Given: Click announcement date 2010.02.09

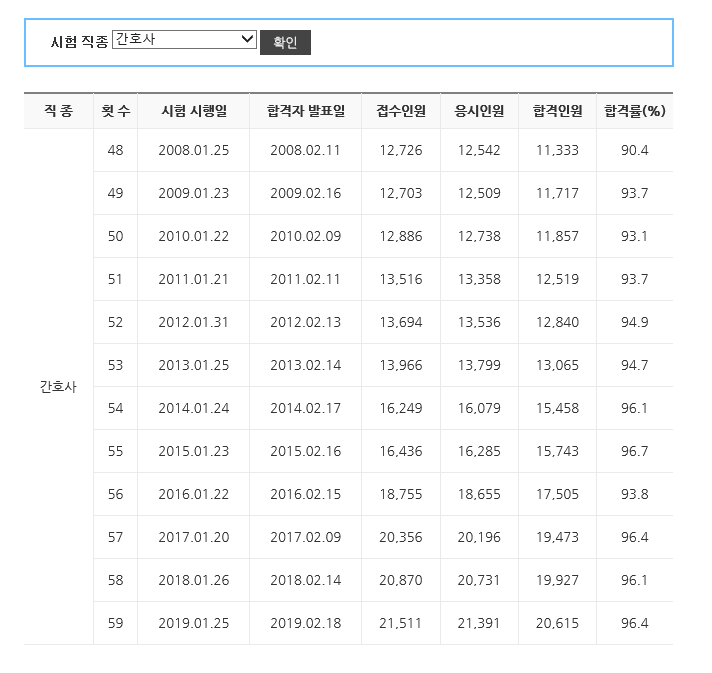Looking at the screenshot, I should point(306,237).
